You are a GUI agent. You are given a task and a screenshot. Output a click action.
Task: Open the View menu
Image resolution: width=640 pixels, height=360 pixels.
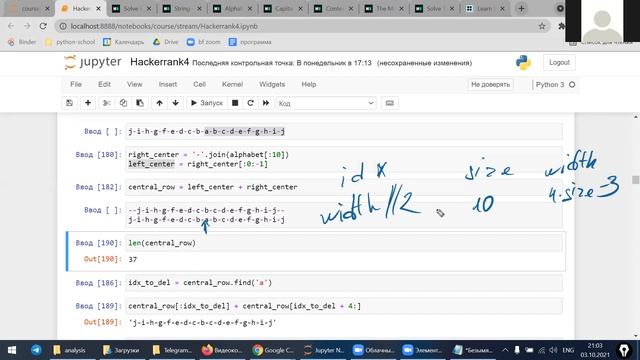[134, 84]
